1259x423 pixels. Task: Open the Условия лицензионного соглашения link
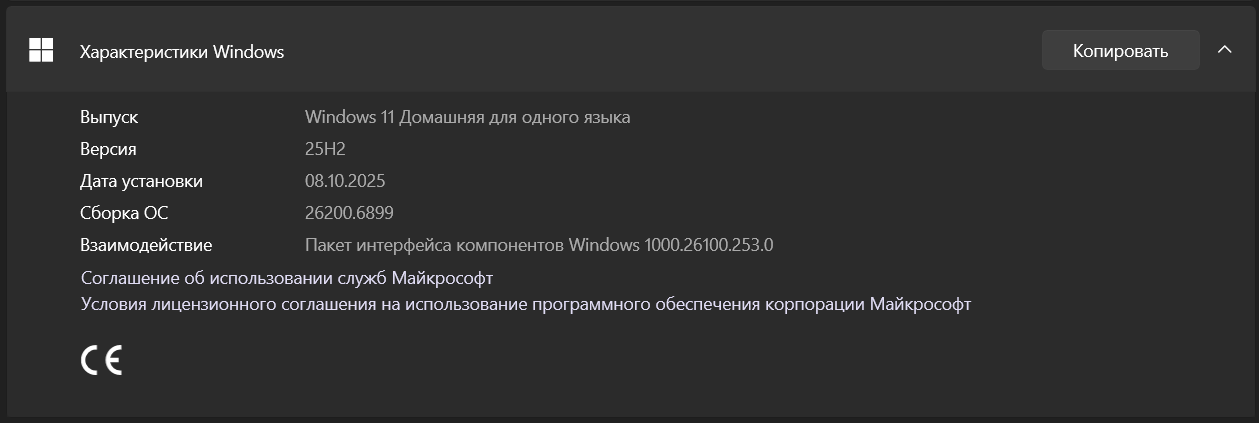[x=525, y=304]
